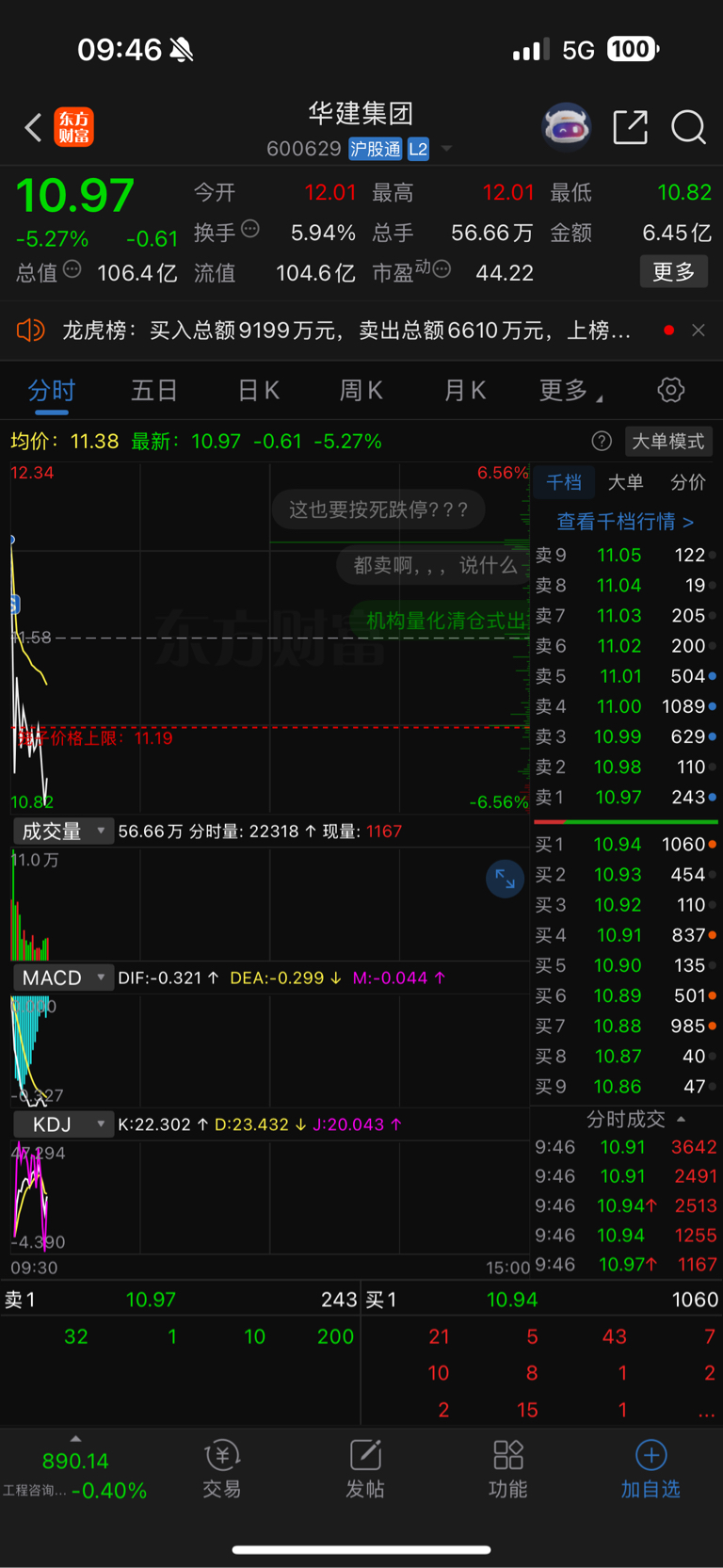Open 交易 in bottom bar
The height and width of the screenshot is (1568, 723).
222,1469
